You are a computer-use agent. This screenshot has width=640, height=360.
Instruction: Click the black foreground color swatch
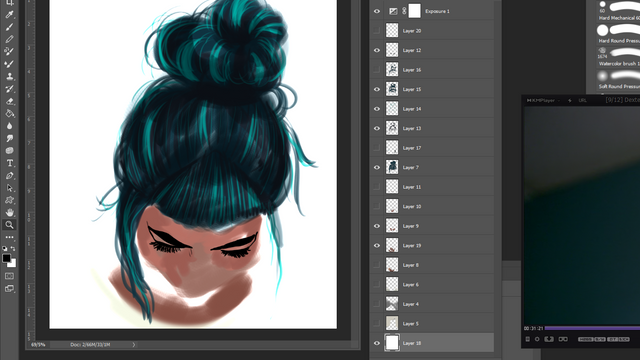tap(6, 258)
